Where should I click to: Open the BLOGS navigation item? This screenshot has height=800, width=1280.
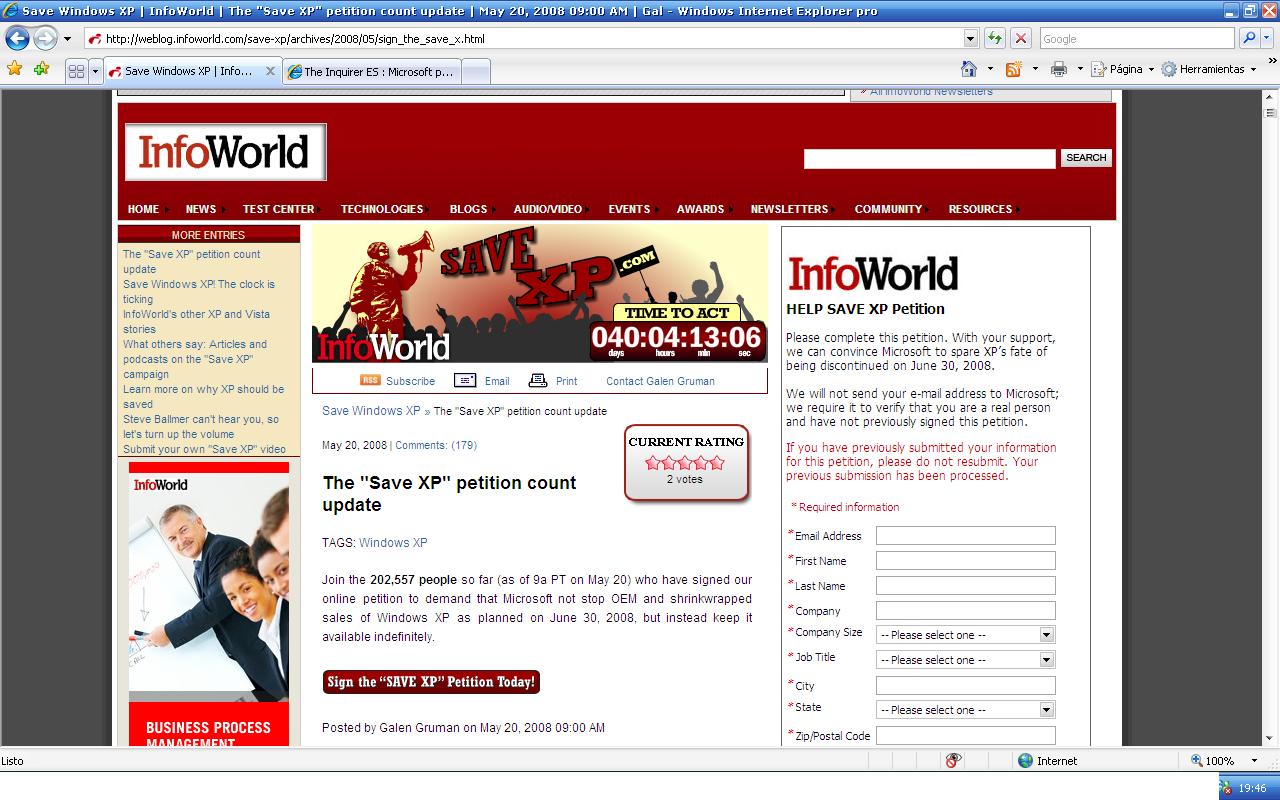click(468, 209)
